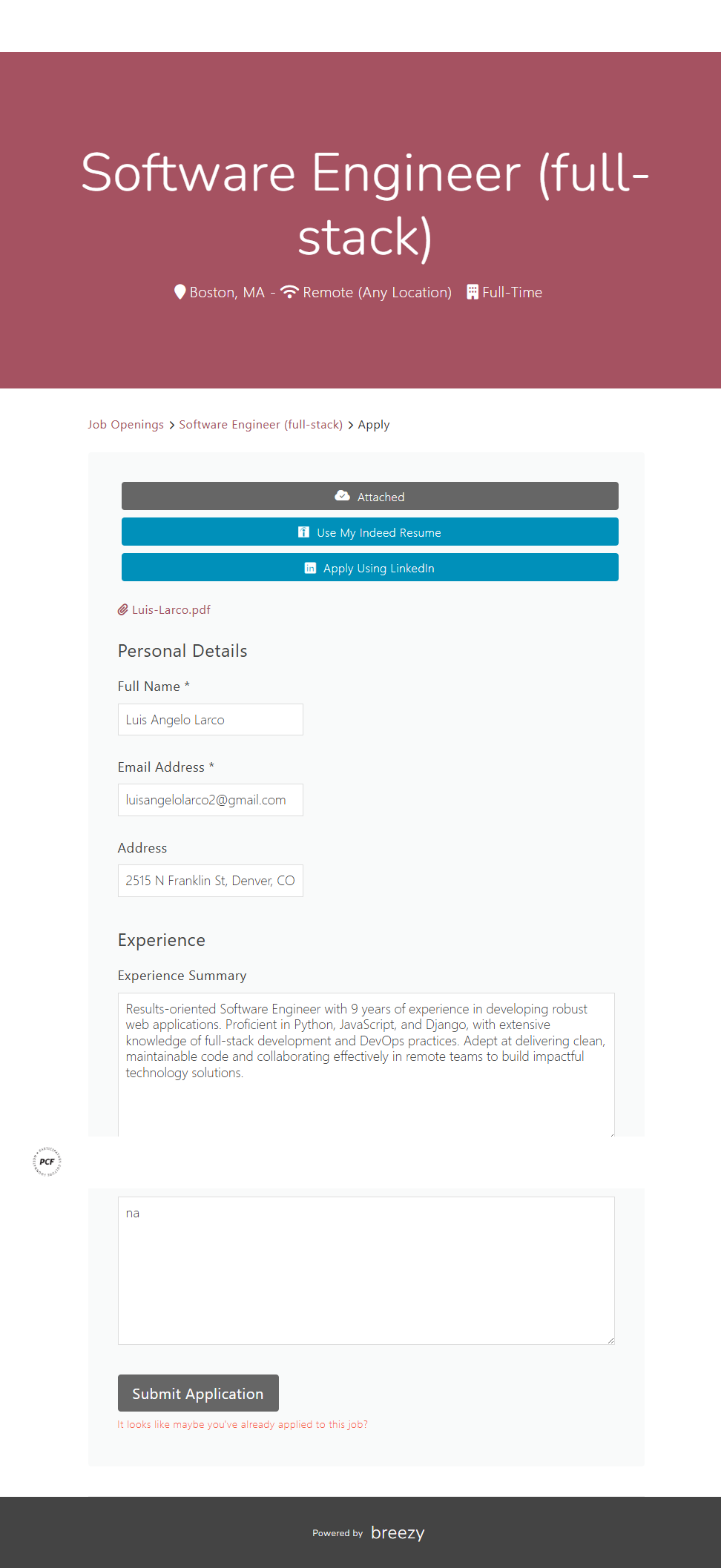
Task: Click into the Email Address field
Action: [x=210, y=800]
